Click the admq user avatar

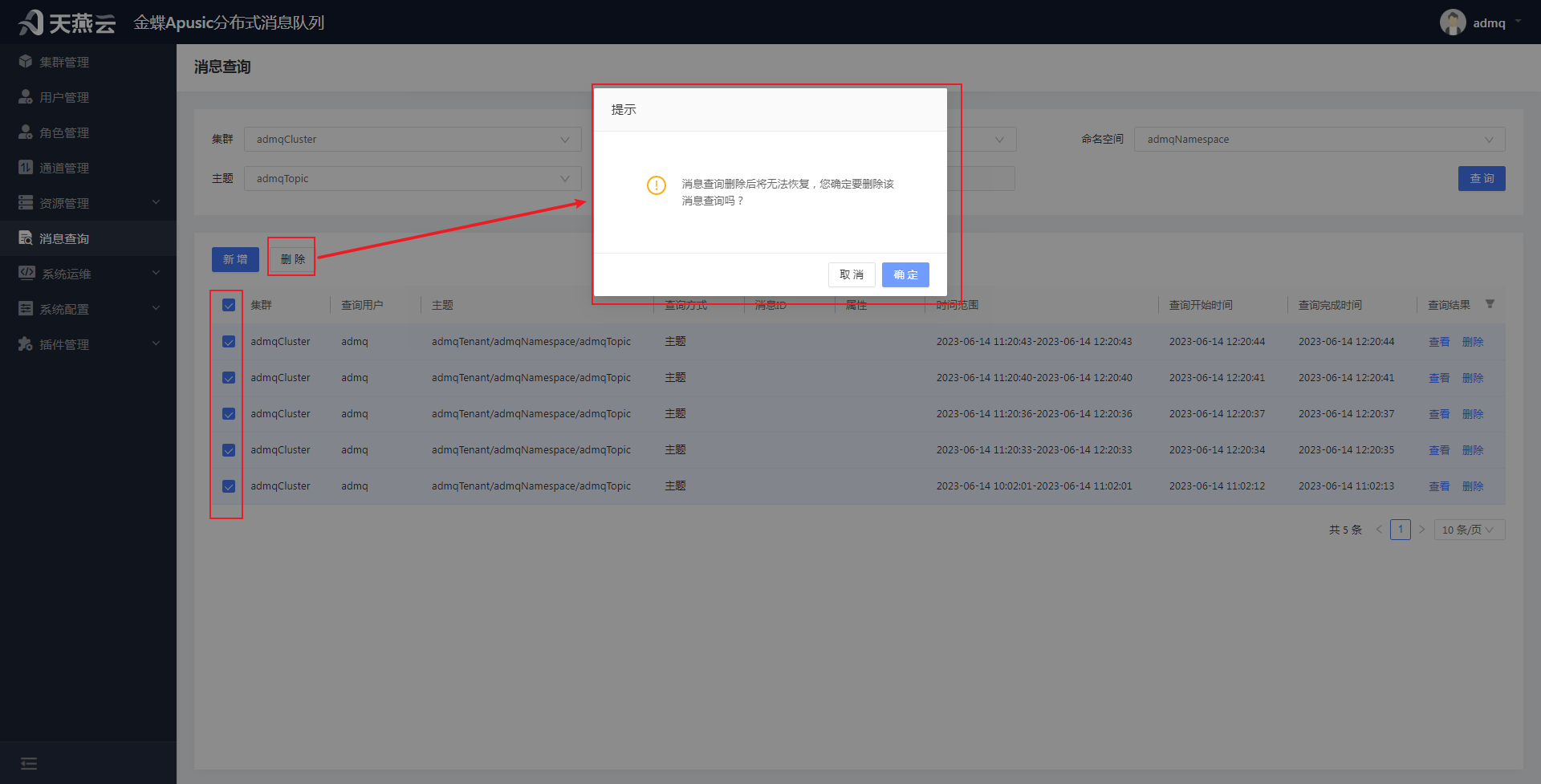tap(1453, 22)
